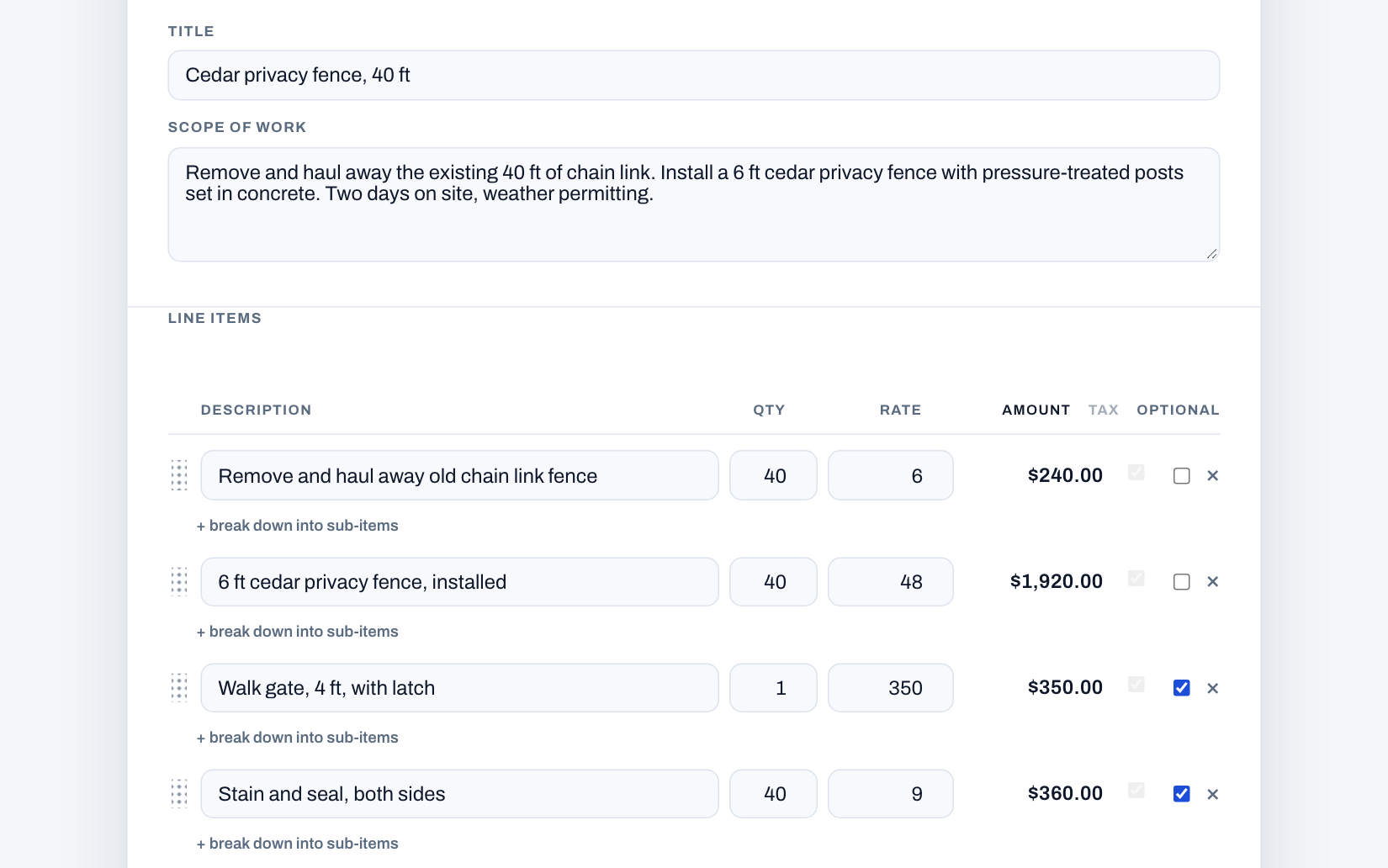Edit quantity of Stain and seal item
The image size is (1388, 868).
pyautogui.click(x=773, y=793)
